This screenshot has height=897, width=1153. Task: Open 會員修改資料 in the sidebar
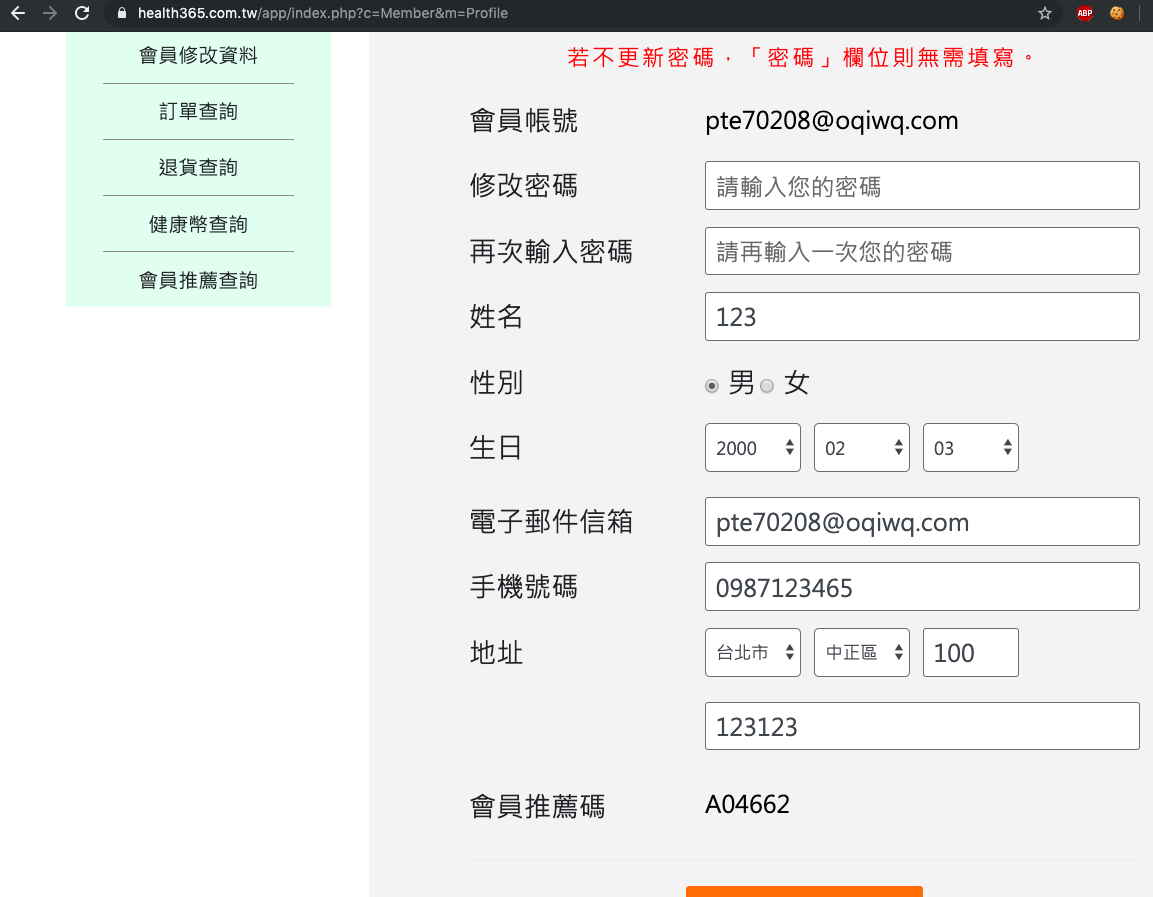coord(199,56)
